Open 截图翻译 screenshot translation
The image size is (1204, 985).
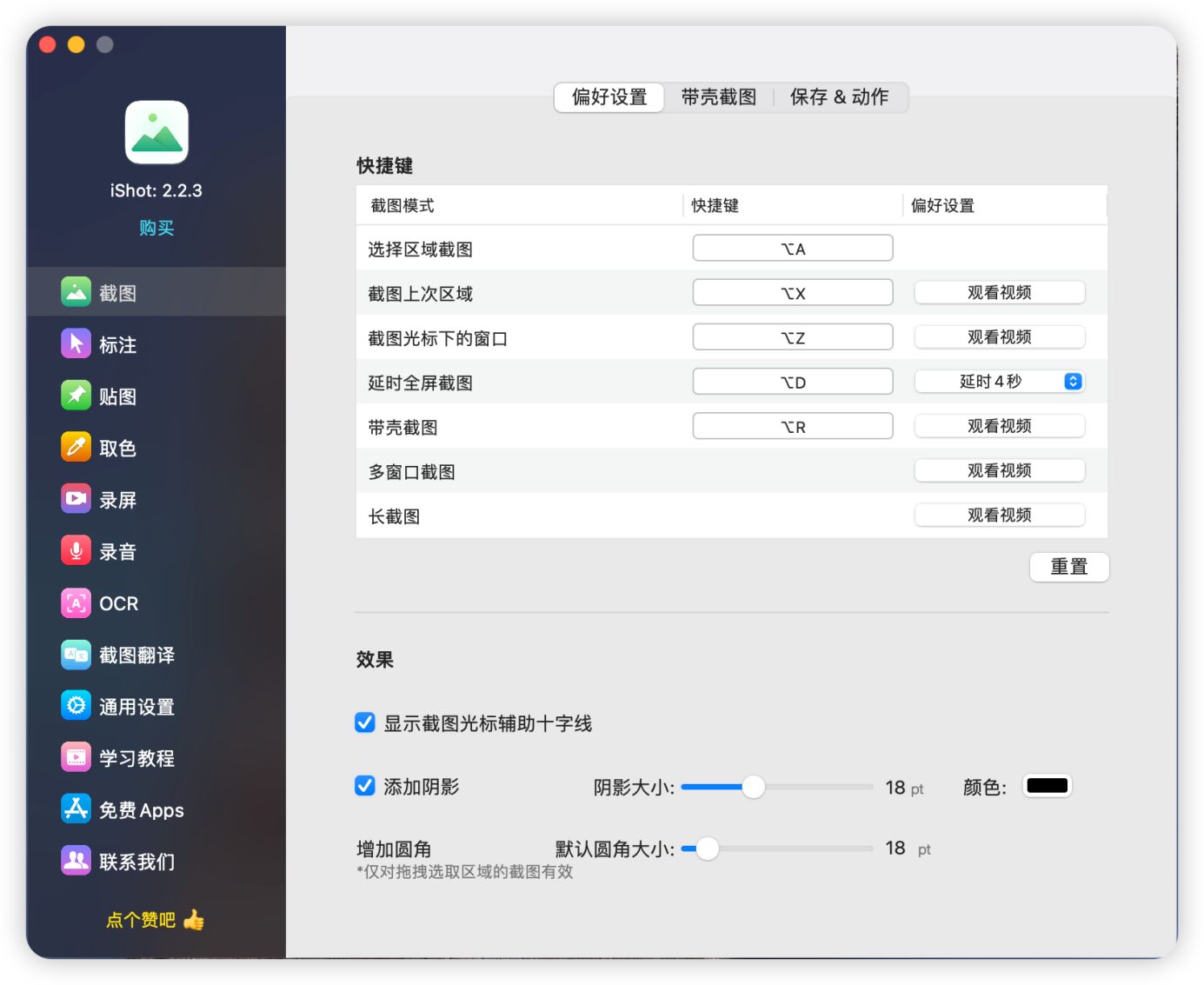tap(120, 655)
